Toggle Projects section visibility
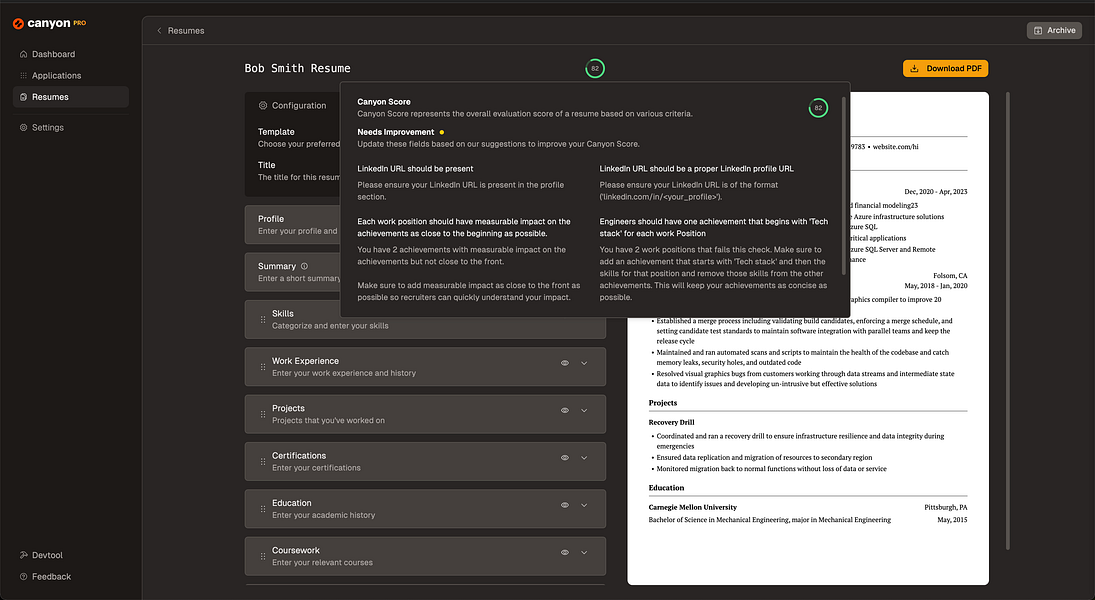The height and width of the screenshot is (600, 1095). click(x=565, y=411)
